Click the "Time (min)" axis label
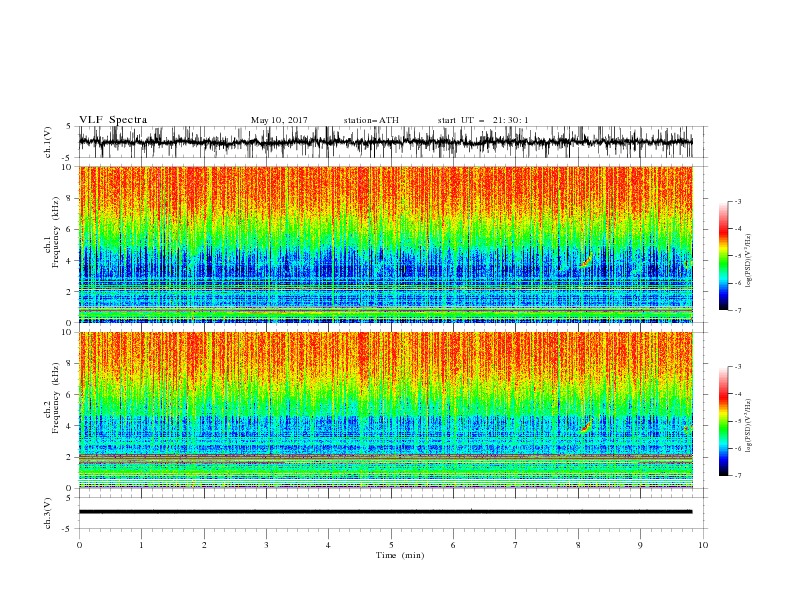Viewport: 792px width, 612px height. click(x=400, y=555)
